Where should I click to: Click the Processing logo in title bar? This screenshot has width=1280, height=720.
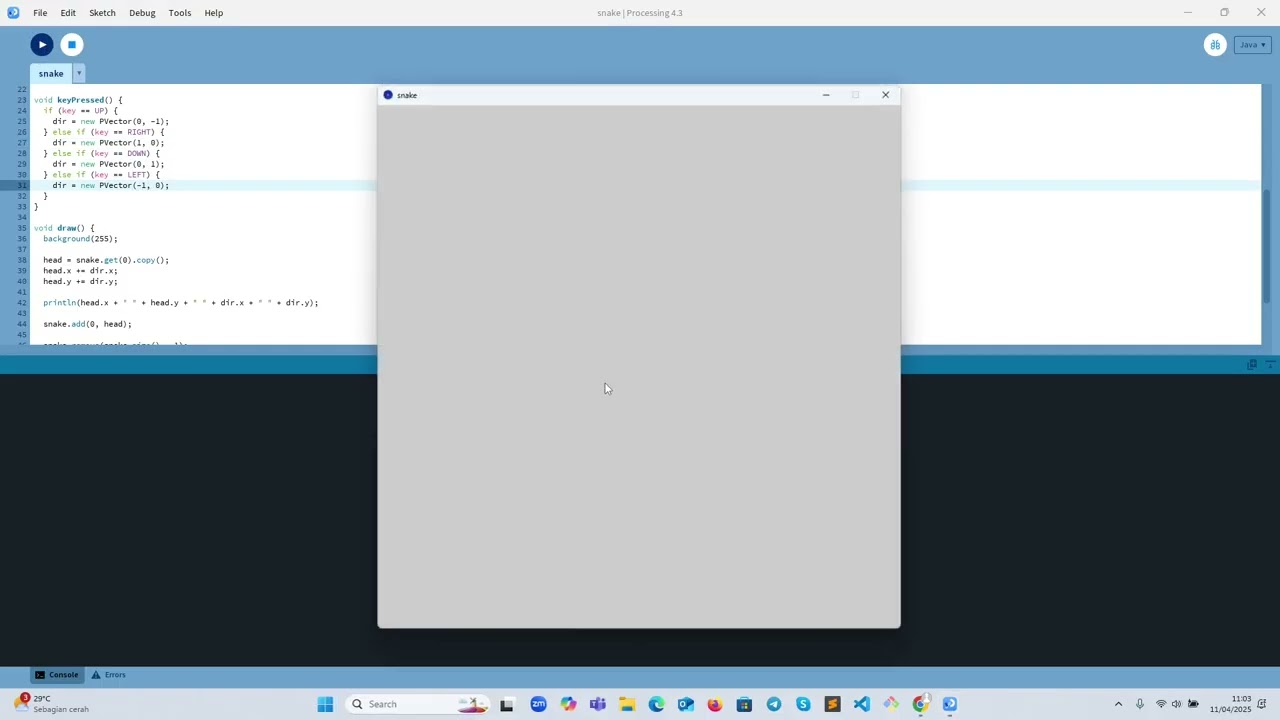pyautogui.click(x=13, y=13)
